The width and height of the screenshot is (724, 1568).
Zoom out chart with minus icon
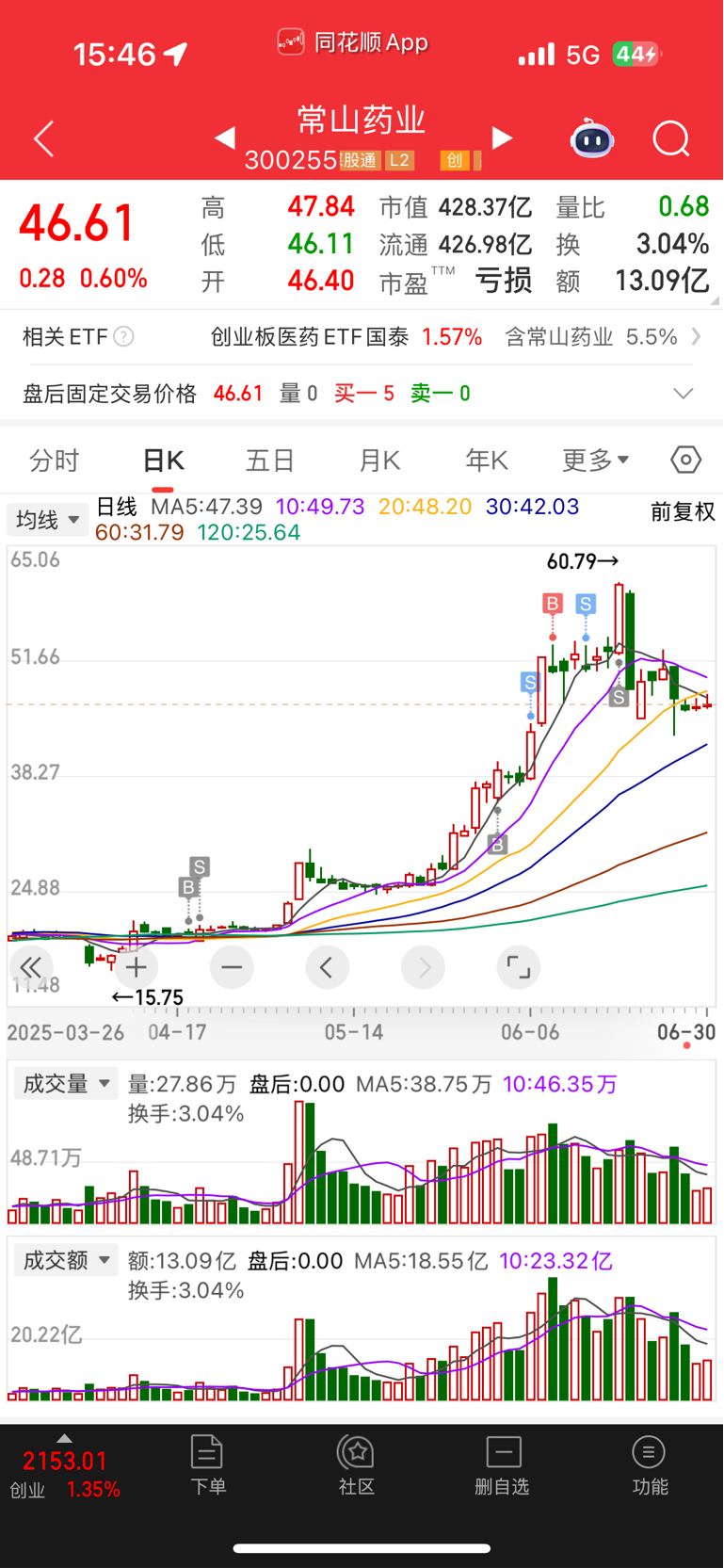[232, 967]
